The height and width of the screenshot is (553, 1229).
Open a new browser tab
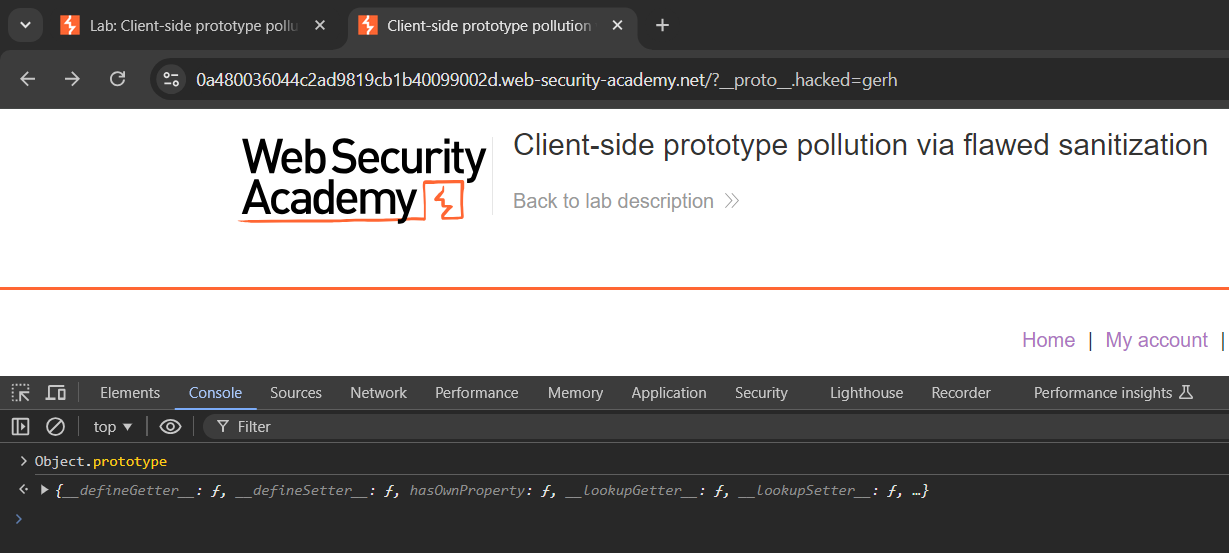click(662, 26)
